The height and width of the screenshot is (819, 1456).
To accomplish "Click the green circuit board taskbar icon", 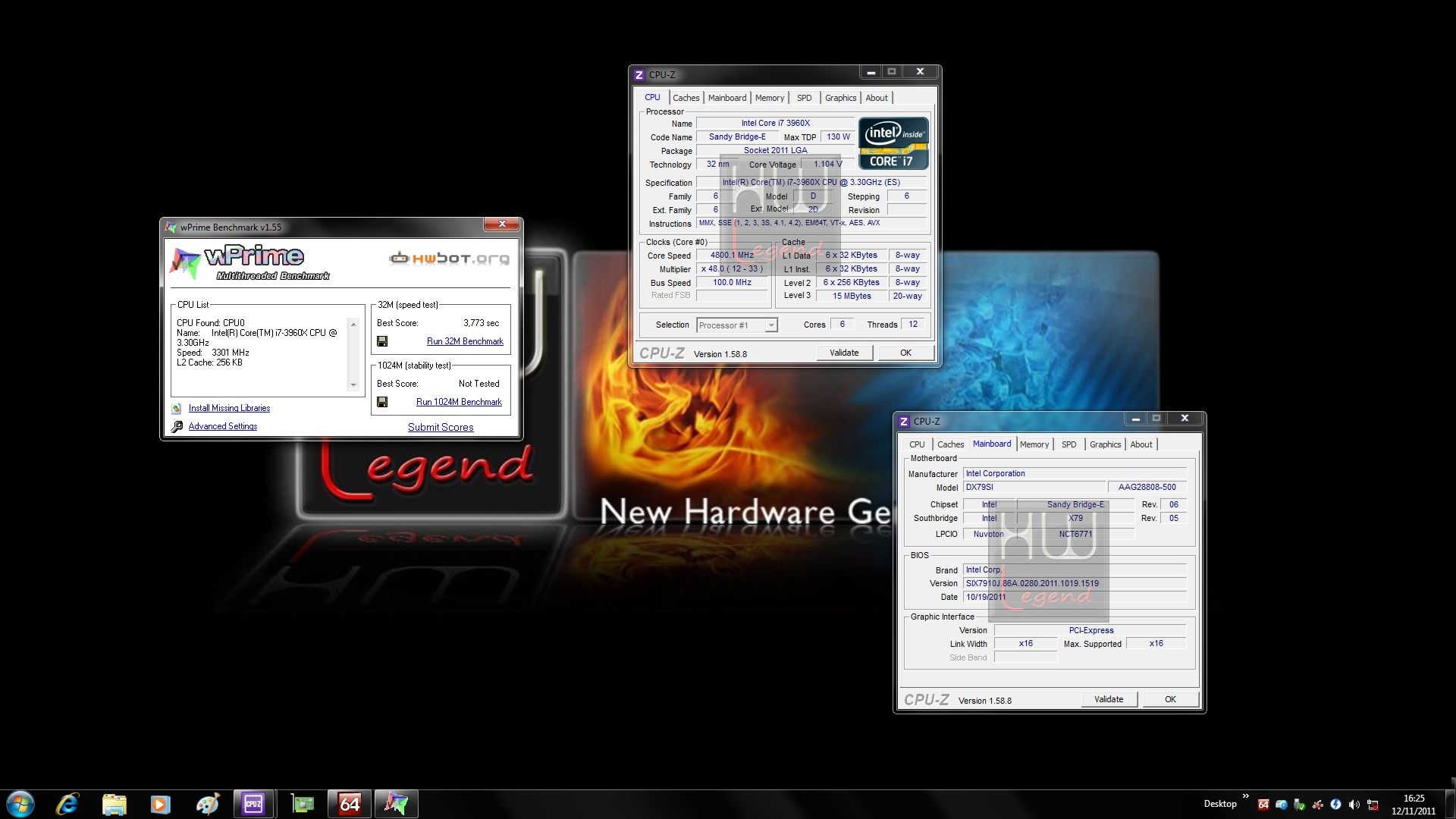I will pyautogui.click(x=303, y=804).
